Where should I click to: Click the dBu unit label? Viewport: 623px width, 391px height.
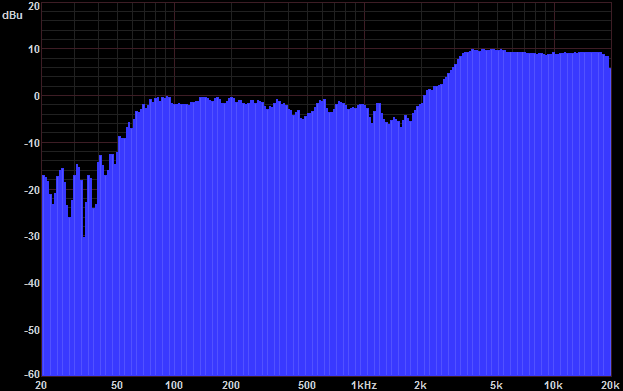[x=12, y=15]
